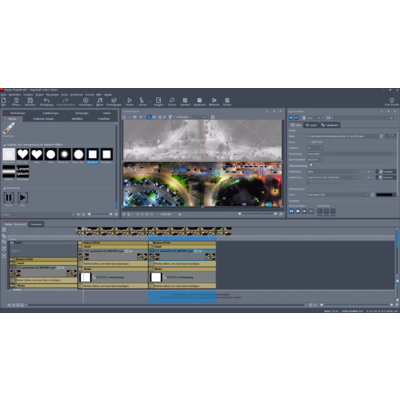Viewport: 400px width, 400px height.
Task: Click the Hinzufügen toolbar icon
Action: [x=86, y=101]
